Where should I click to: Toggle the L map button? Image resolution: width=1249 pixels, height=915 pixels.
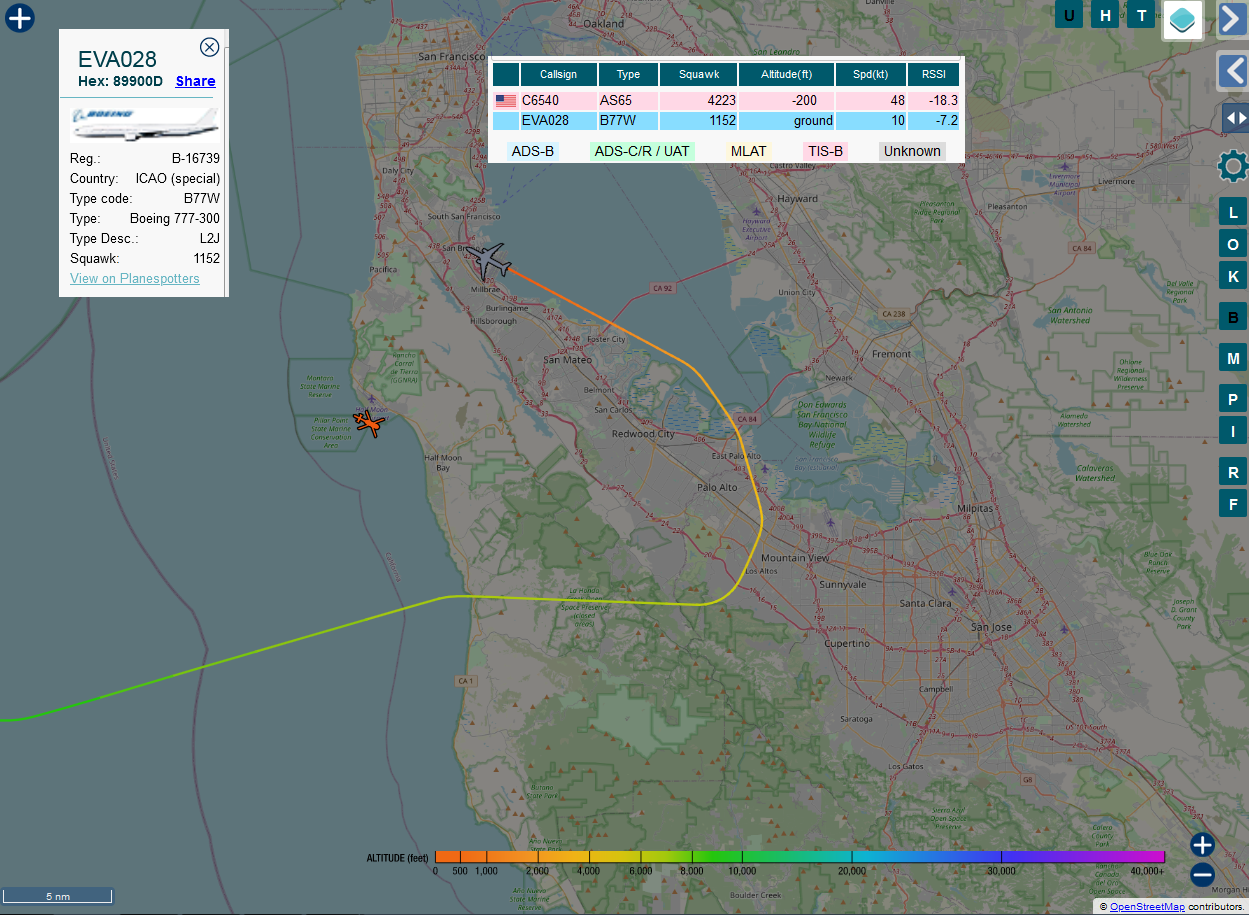click(x=1233, y=212)
